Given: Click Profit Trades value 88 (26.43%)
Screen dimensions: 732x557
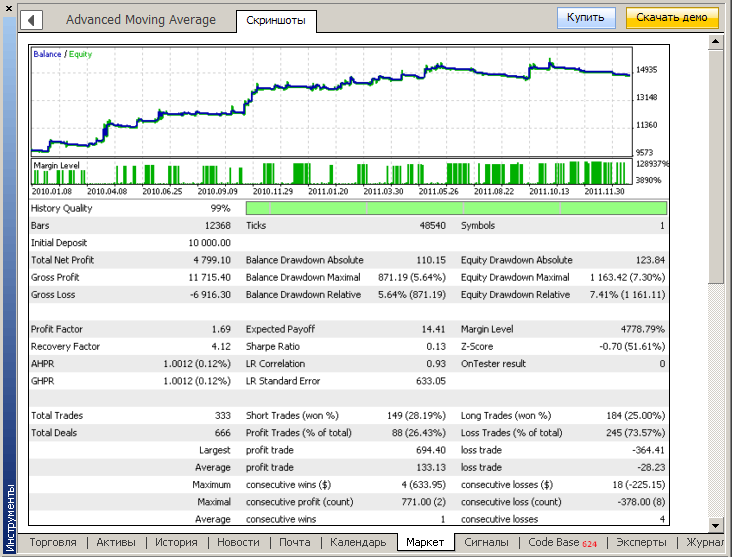Looking at the screenshot, I should tap(419, 433).
